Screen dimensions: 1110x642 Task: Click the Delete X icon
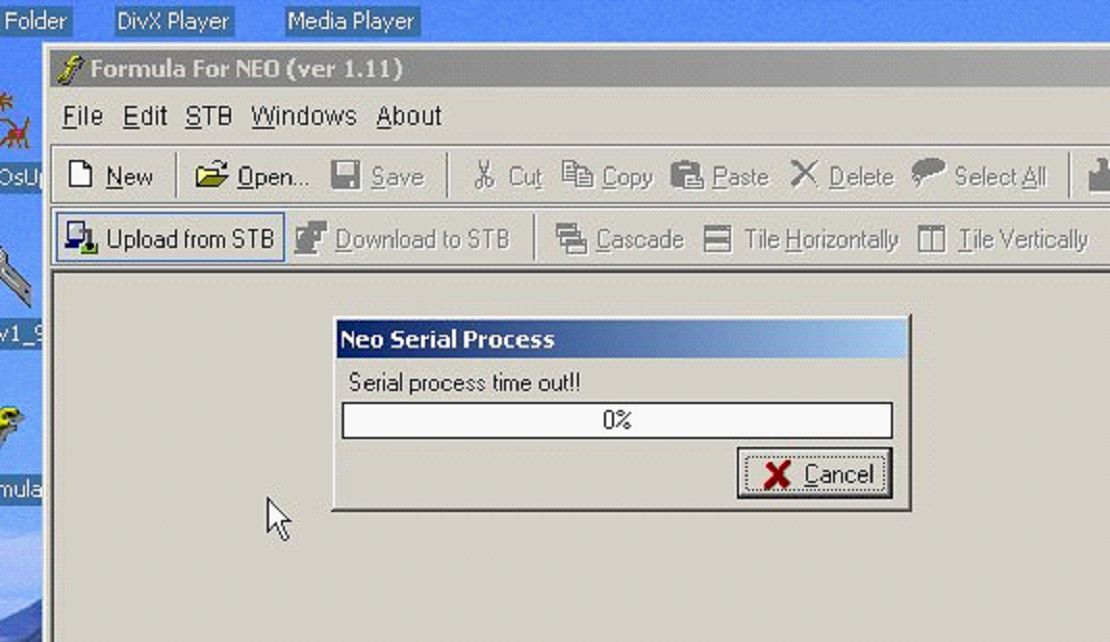803,174
